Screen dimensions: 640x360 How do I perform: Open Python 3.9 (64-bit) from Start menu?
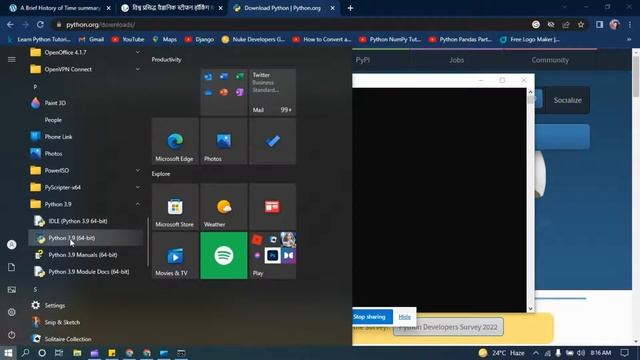[85, 238]
